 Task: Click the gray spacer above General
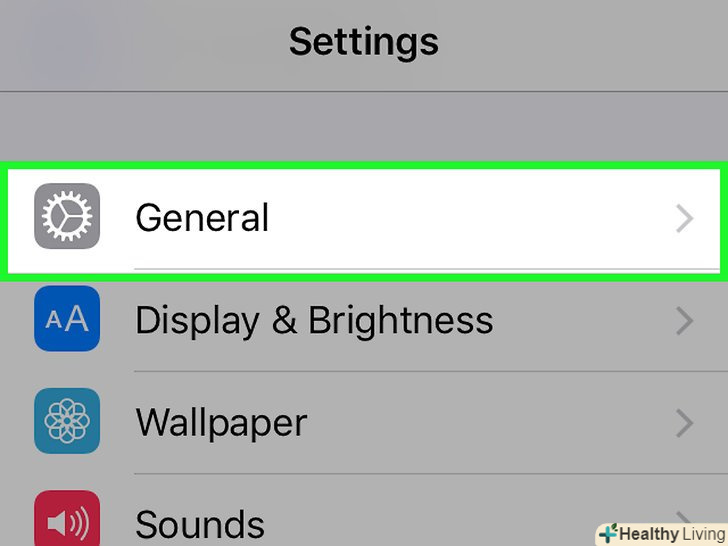(364, 128)
